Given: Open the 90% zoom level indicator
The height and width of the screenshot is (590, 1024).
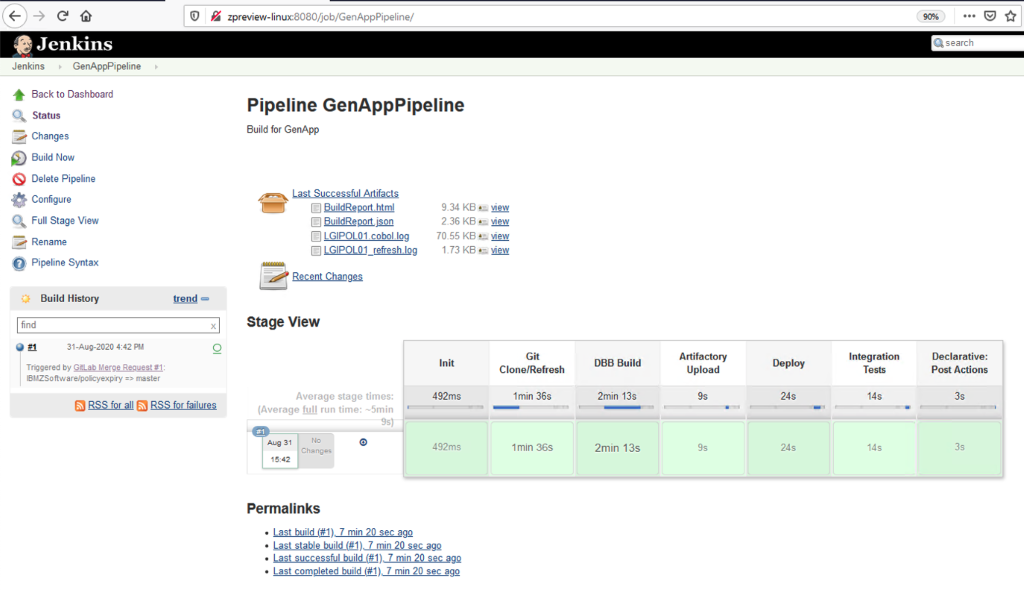Looking at the screenshot, I should (x=931, y=16).
